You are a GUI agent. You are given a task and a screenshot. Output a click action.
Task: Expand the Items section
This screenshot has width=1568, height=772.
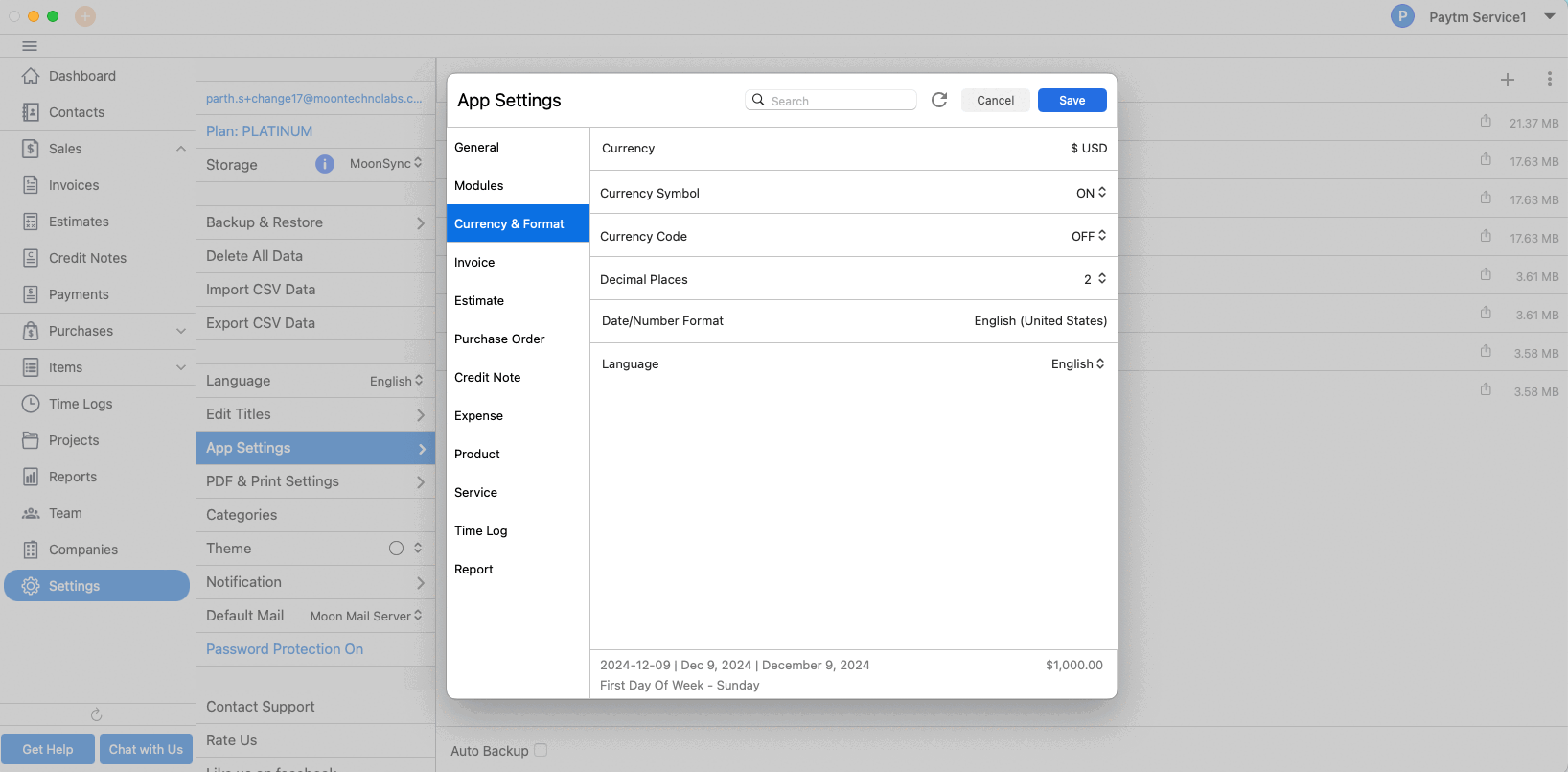click(x=181, y=367)
